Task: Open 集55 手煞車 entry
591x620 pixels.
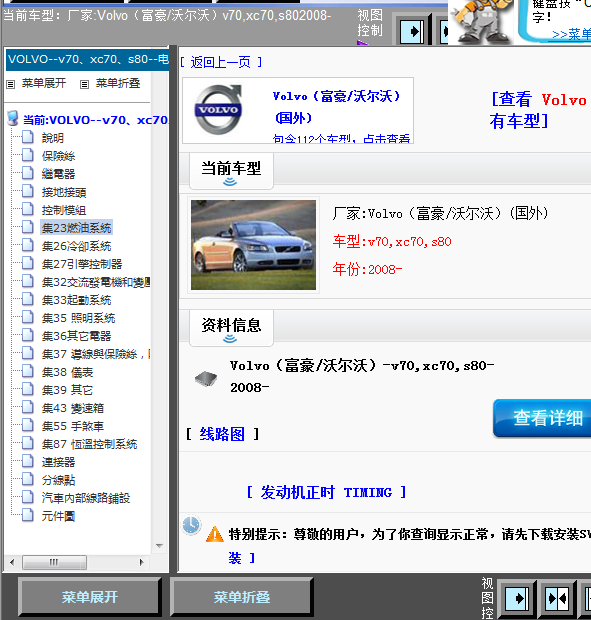Action: tap(73, 426)
